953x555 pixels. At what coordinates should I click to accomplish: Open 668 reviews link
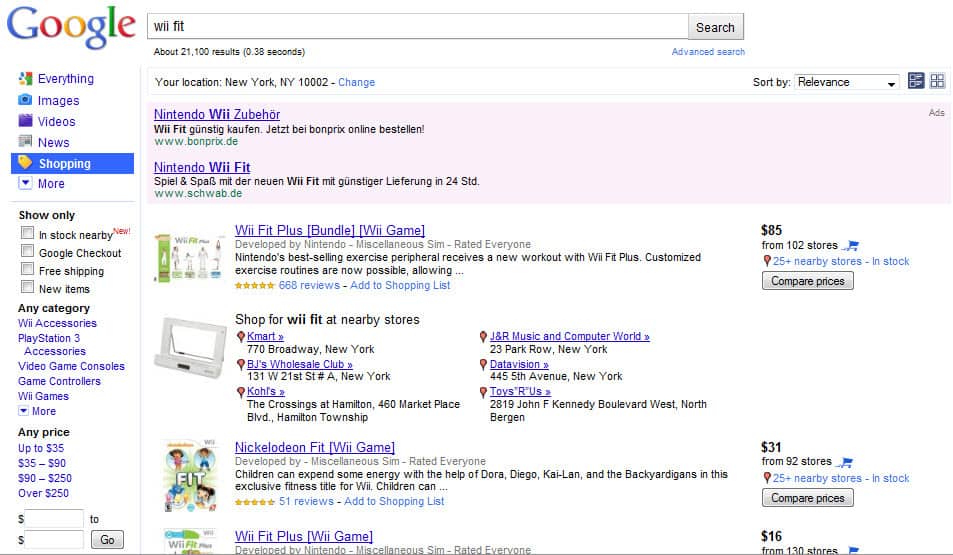click(309, 285)
